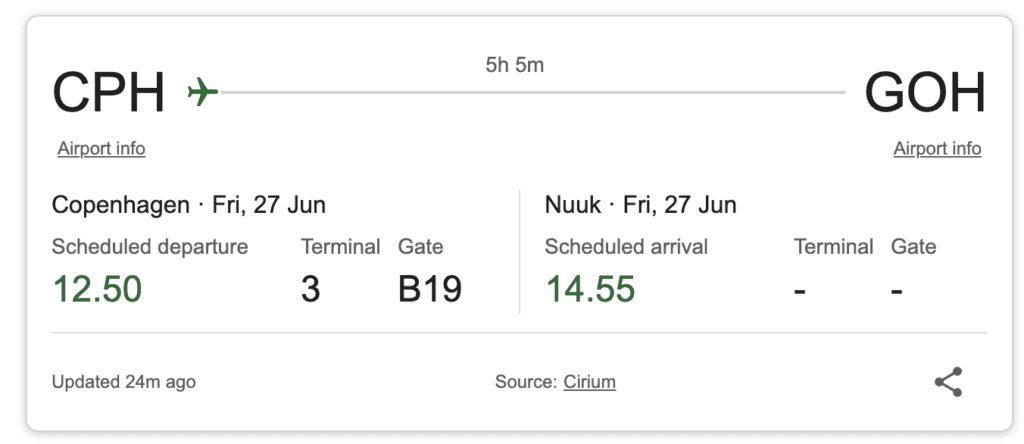Click the share icon

point(948,382)
